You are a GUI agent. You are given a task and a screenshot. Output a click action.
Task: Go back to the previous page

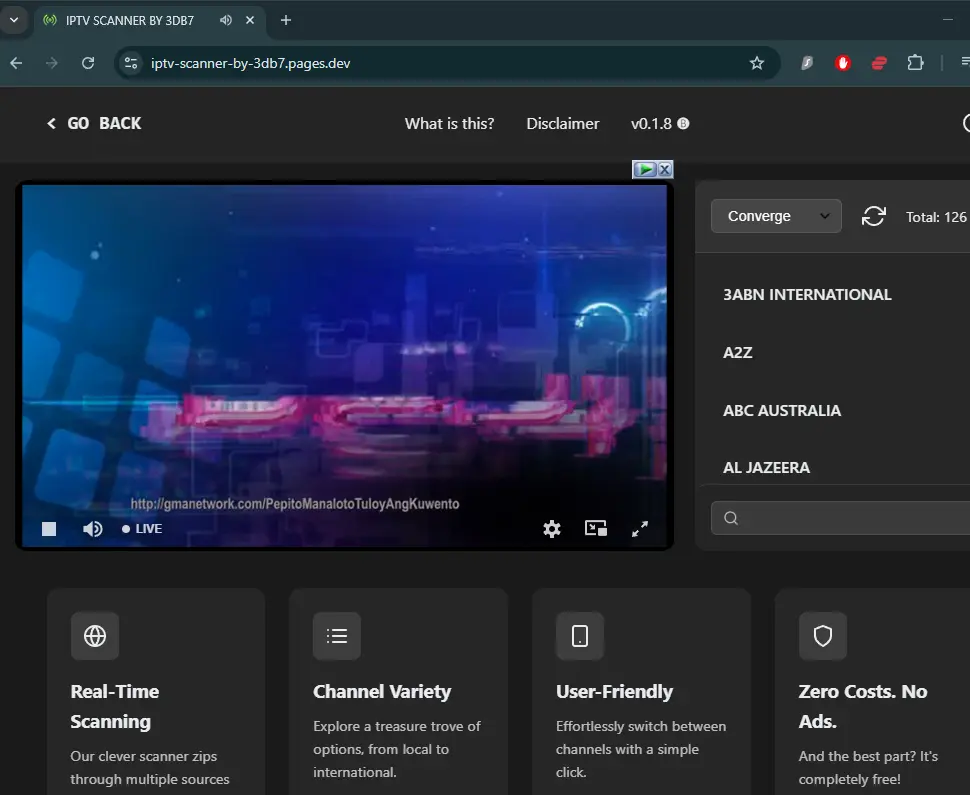tap(94, 124)
